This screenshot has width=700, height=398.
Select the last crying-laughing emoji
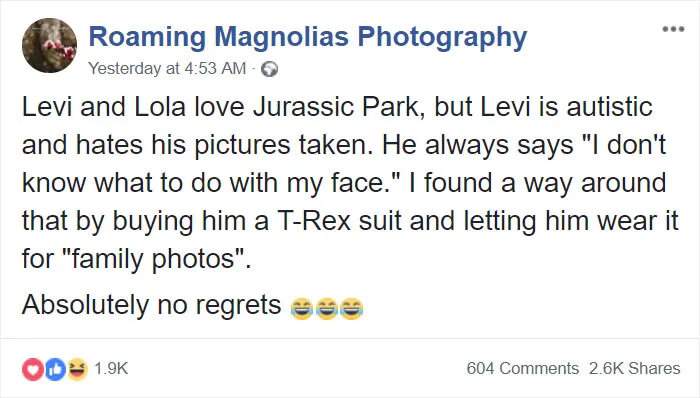coord(351,309)
